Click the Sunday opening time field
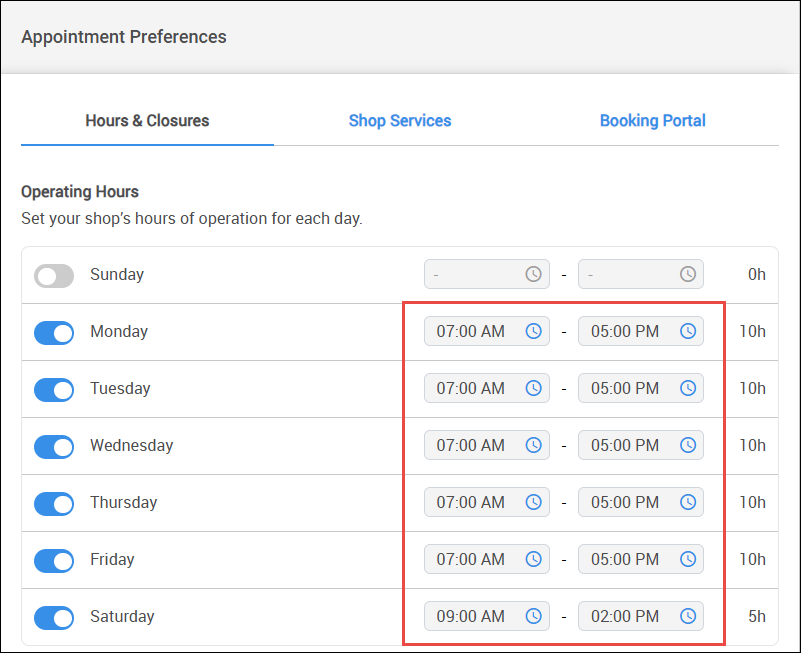 coord(487,274)
